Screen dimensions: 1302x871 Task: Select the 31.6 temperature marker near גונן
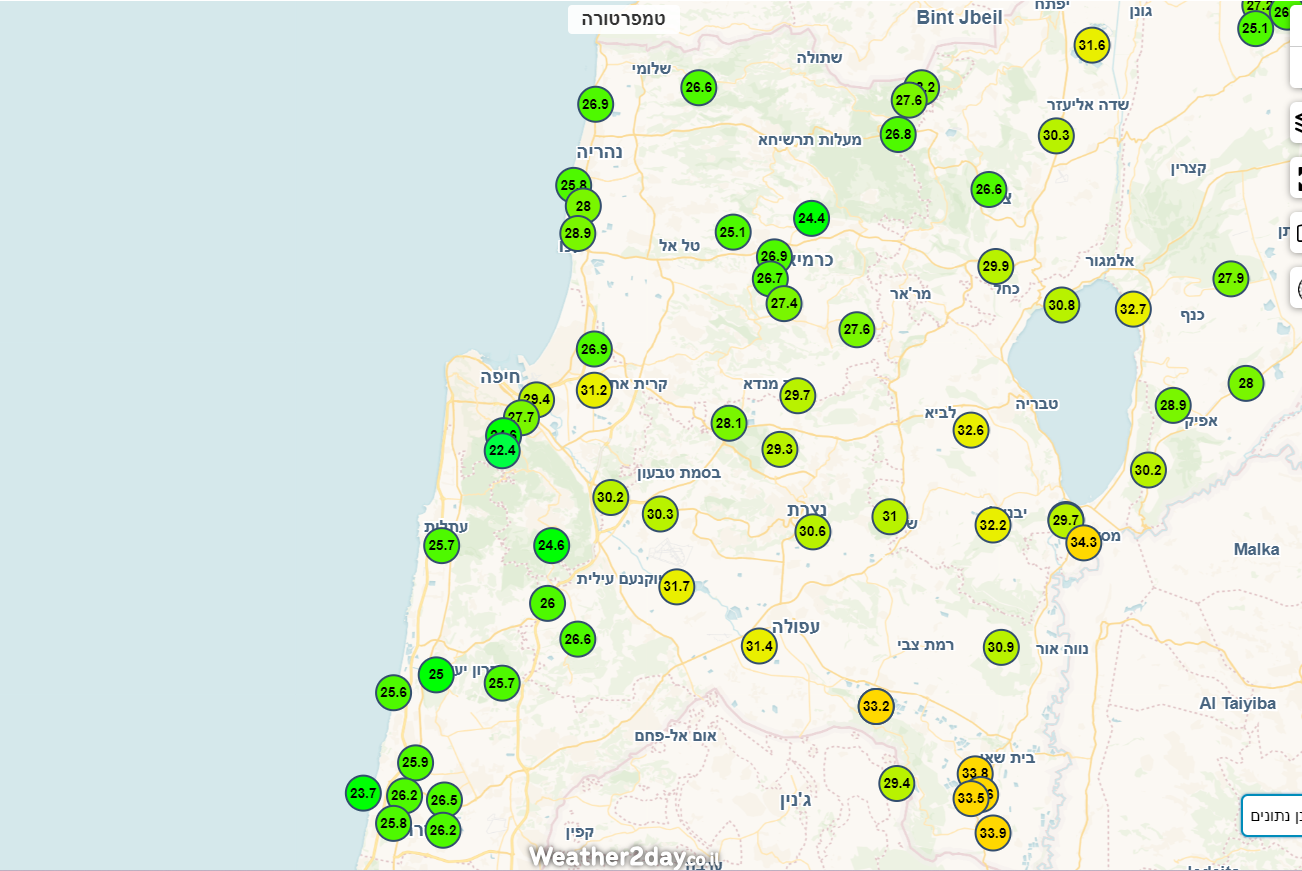[x=1092, y=45]
